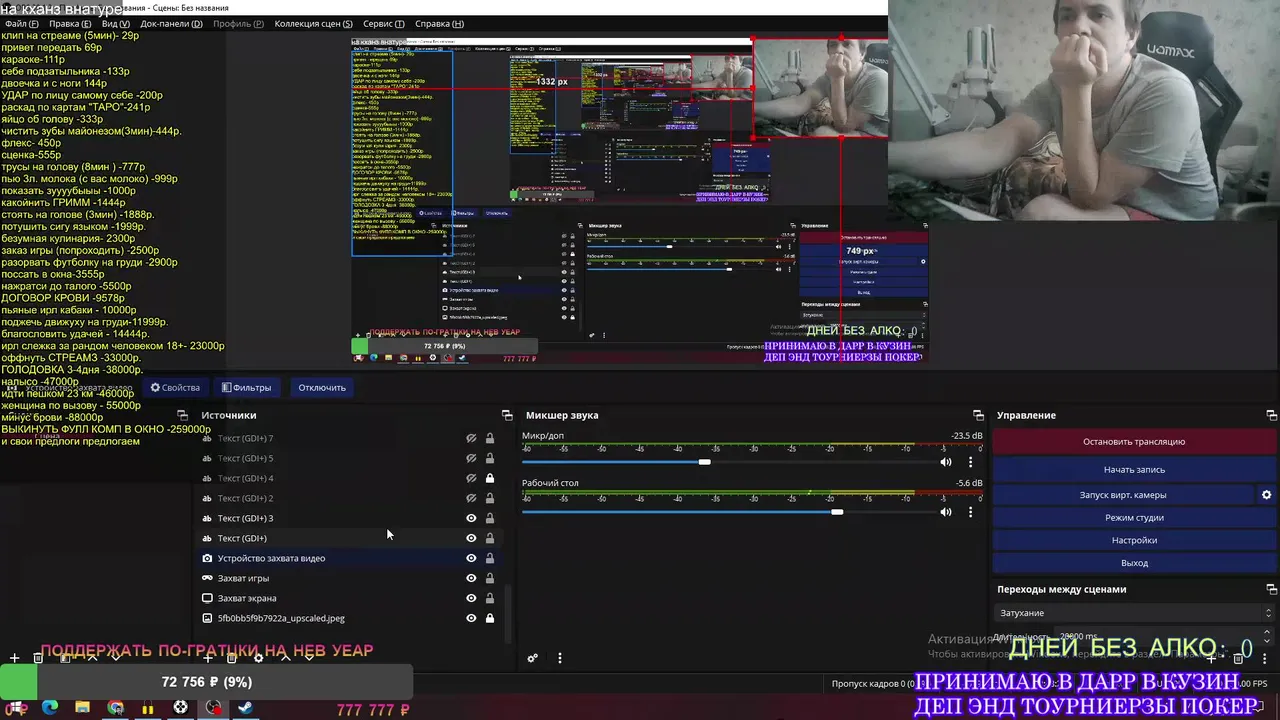Image resolution: width=1280 pixels, height=720 pixels.
Task: Open the Файл menu
Action: pos(21,23)
